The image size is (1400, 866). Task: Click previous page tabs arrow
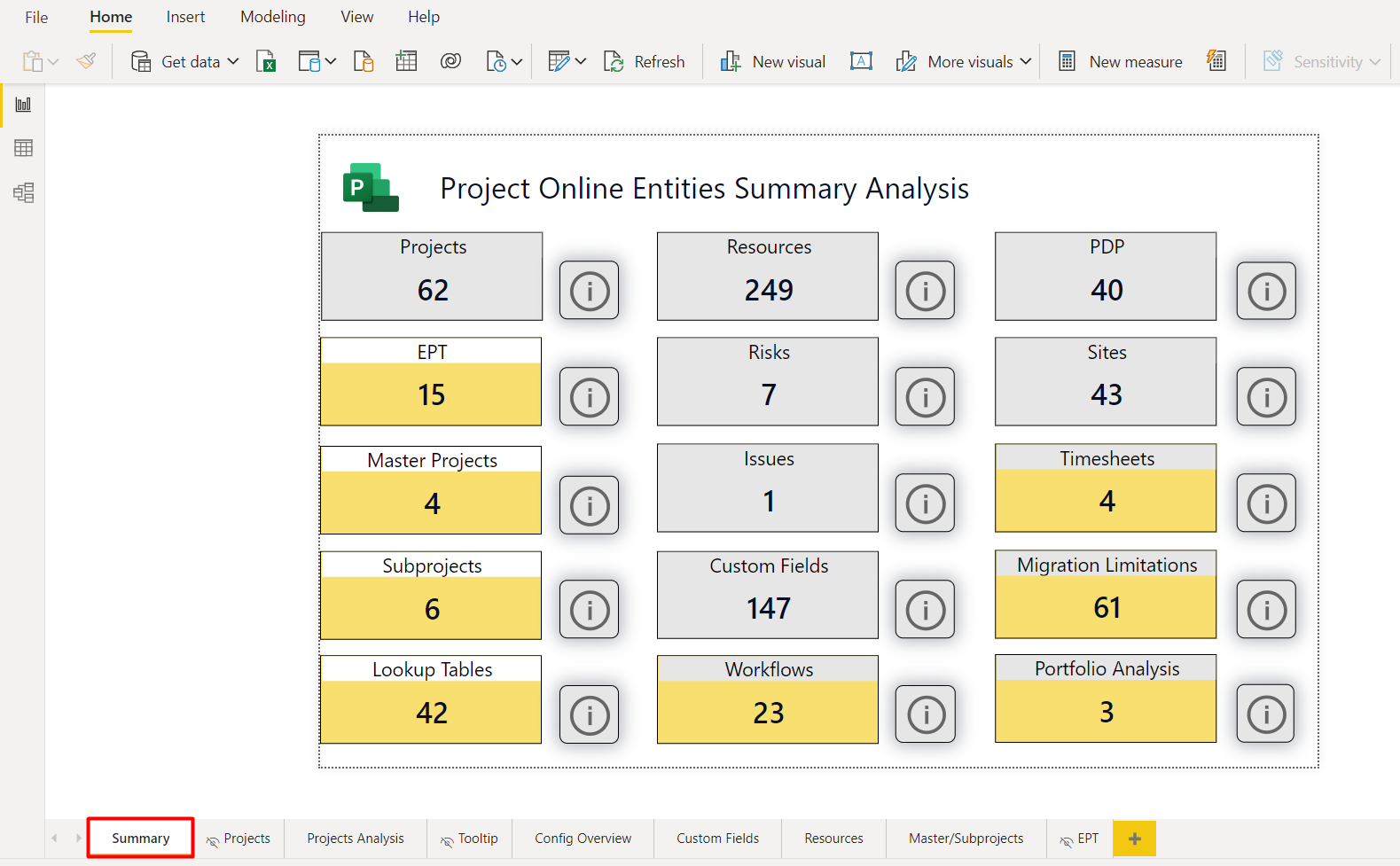pos(55,839)
